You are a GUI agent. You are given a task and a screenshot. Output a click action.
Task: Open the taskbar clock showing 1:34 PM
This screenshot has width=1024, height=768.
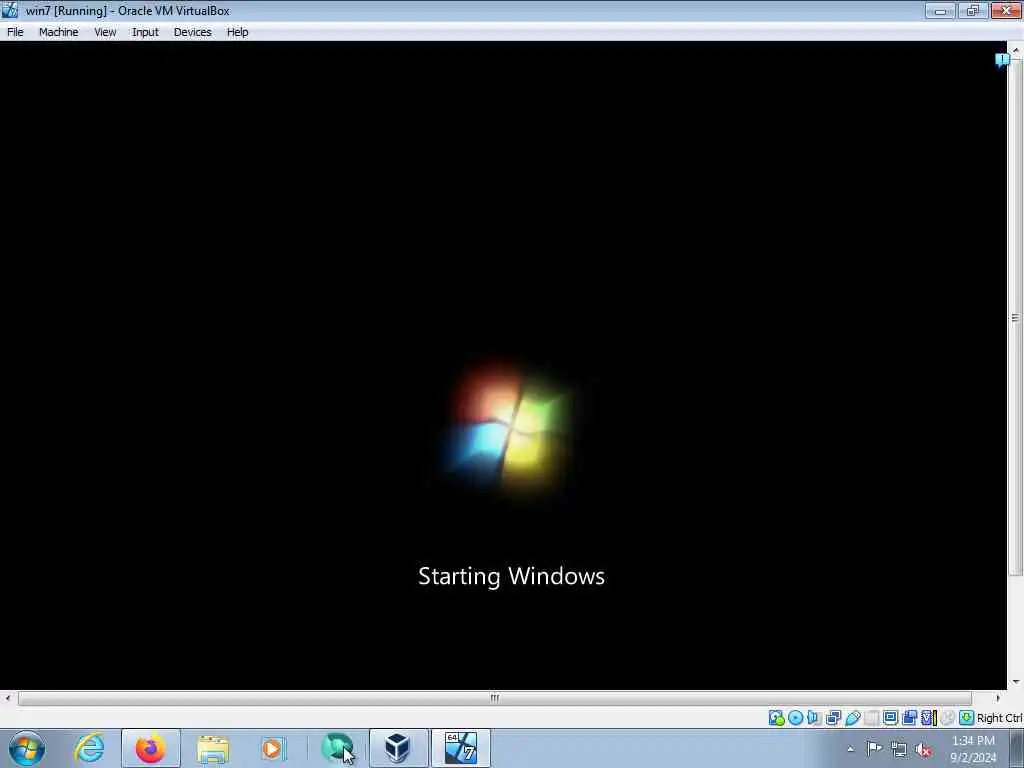point(974,749)
